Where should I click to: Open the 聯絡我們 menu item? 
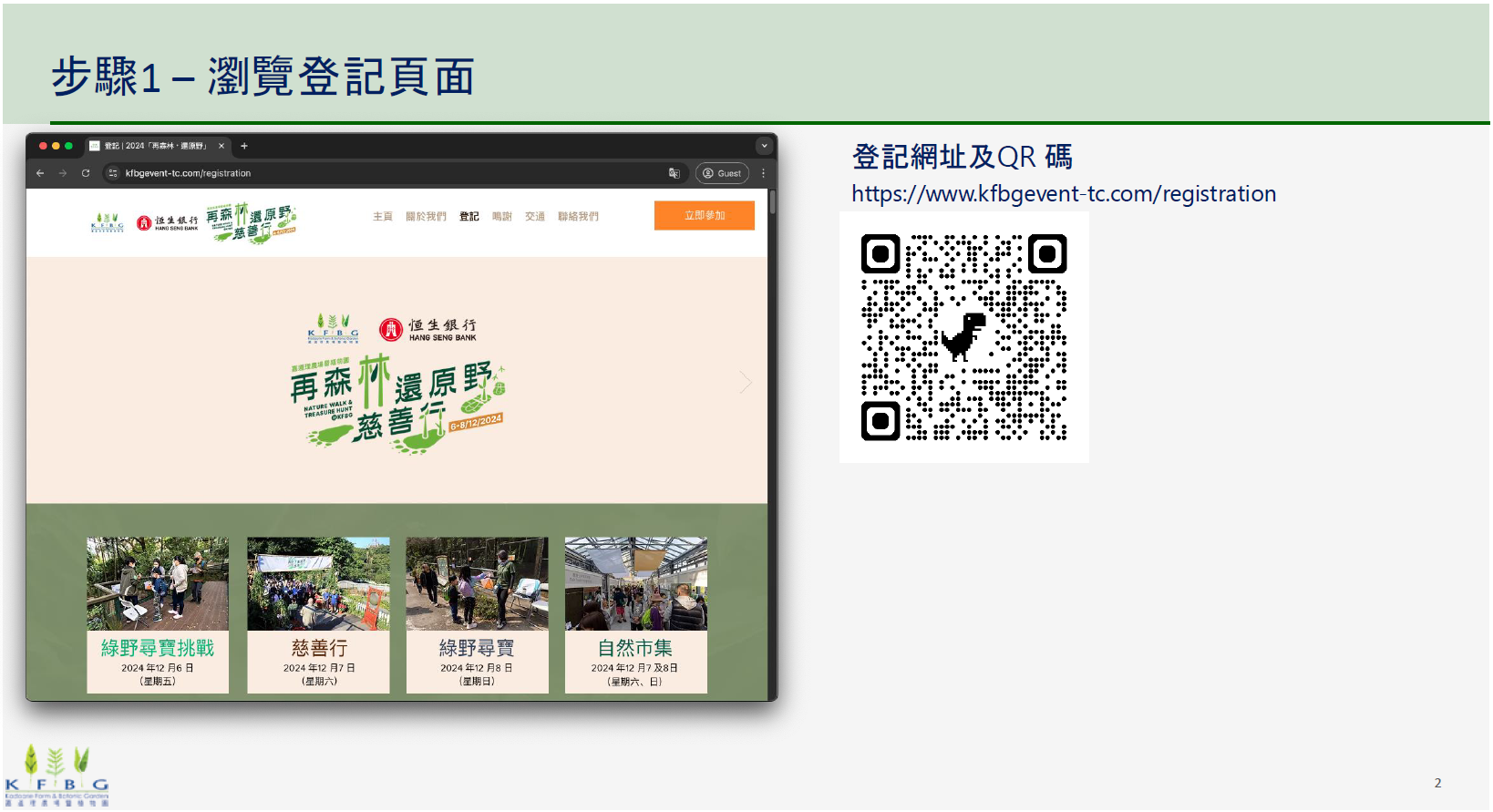pos(579,217)
